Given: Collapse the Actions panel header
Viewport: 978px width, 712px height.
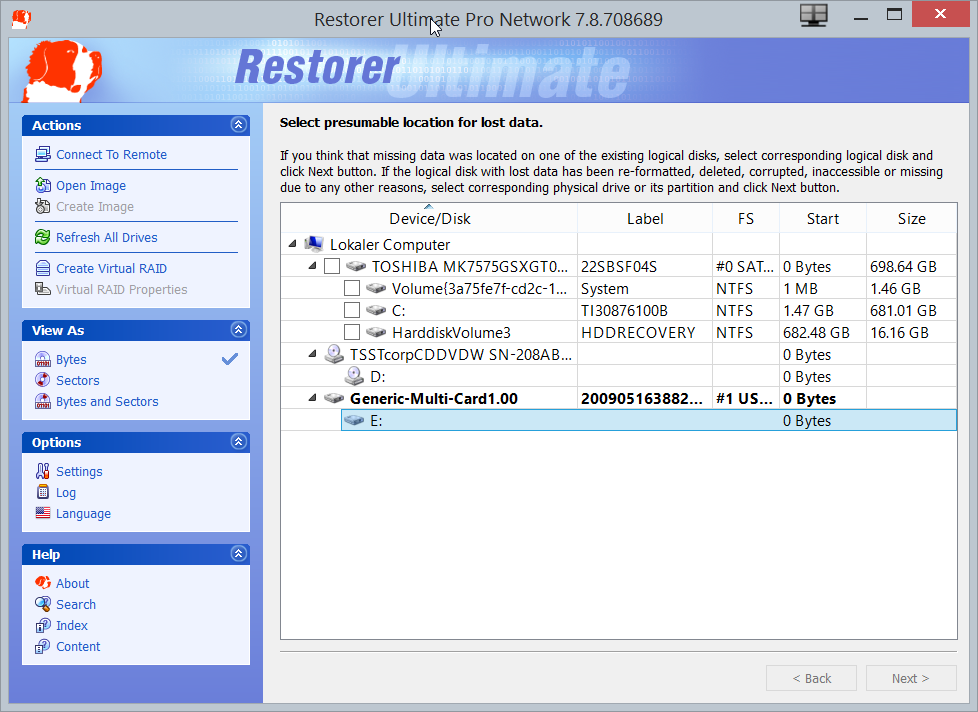Looking at the screenshot, I should pos(238,125).
